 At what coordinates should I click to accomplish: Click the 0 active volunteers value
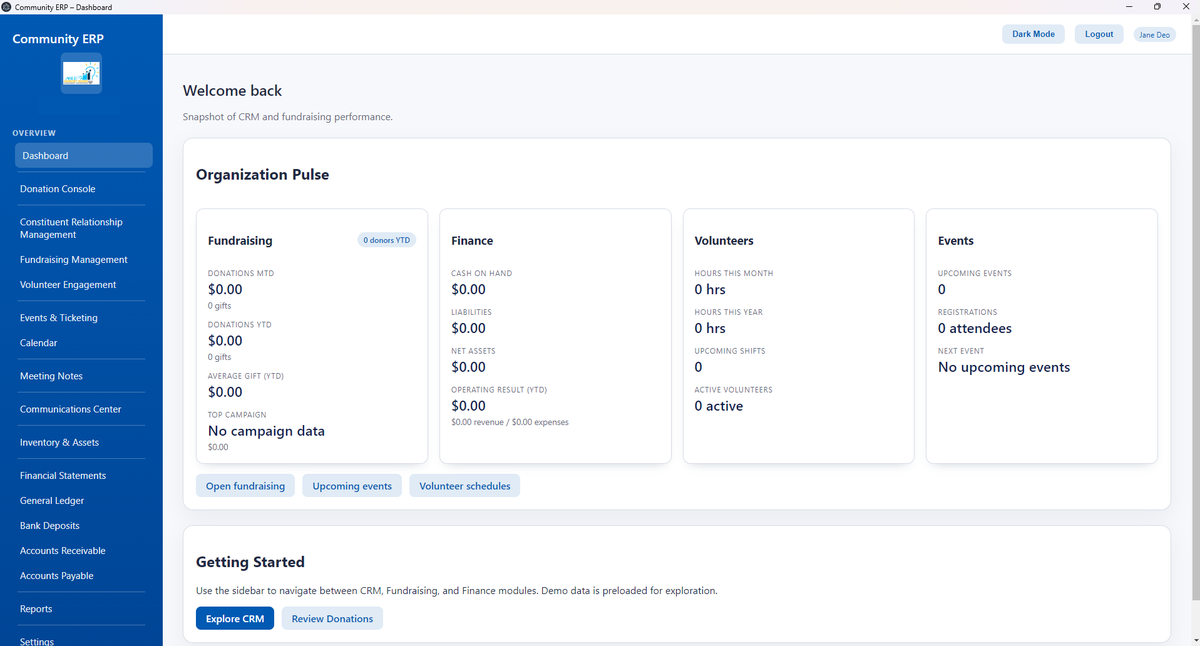click(719, 406)
